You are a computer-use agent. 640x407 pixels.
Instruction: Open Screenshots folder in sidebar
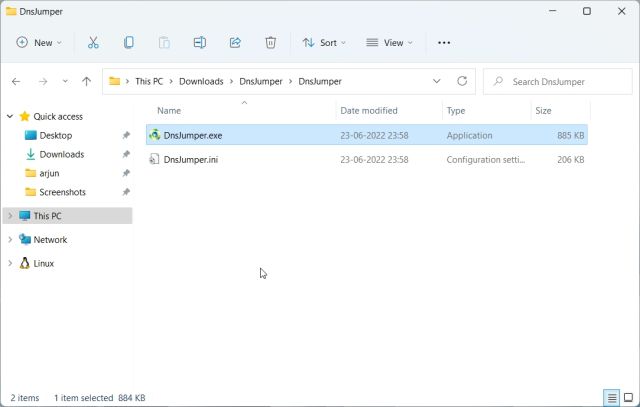tap(62, 192)
